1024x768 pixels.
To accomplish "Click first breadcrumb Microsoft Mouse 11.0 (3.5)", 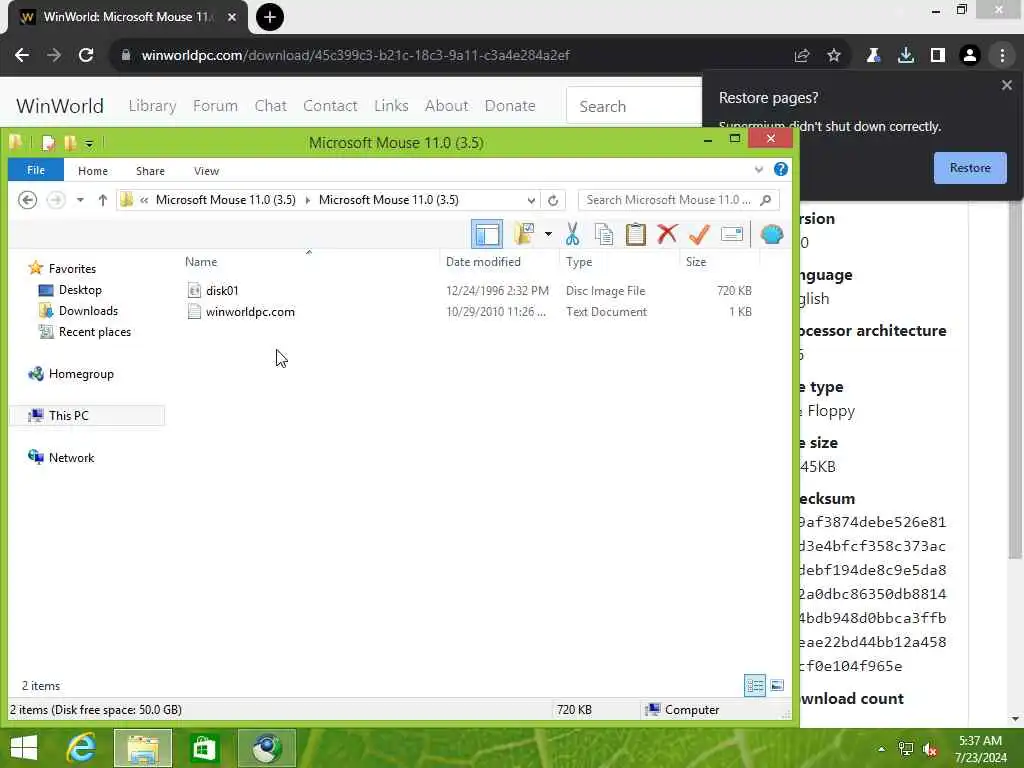I will (x=225, y=200).
